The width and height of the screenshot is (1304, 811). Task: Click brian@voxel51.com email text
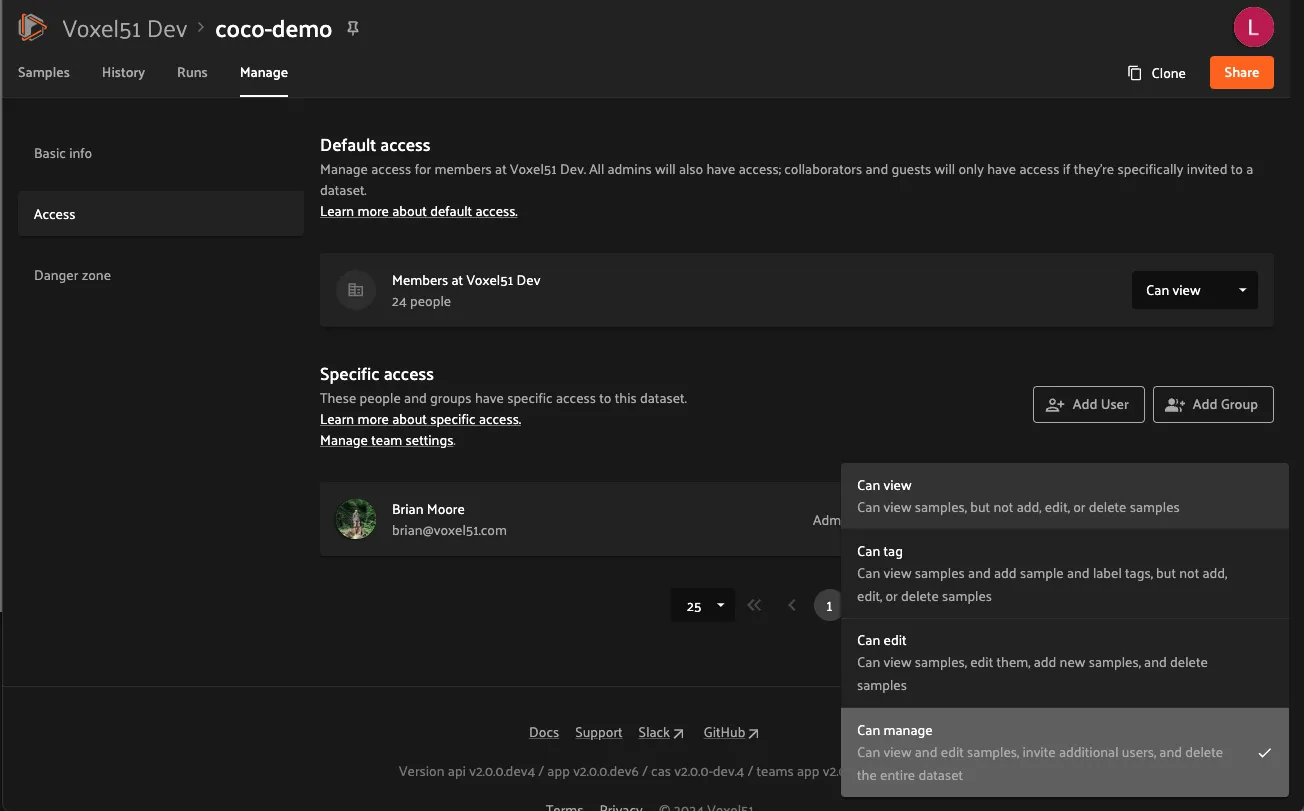click(449, 531)
